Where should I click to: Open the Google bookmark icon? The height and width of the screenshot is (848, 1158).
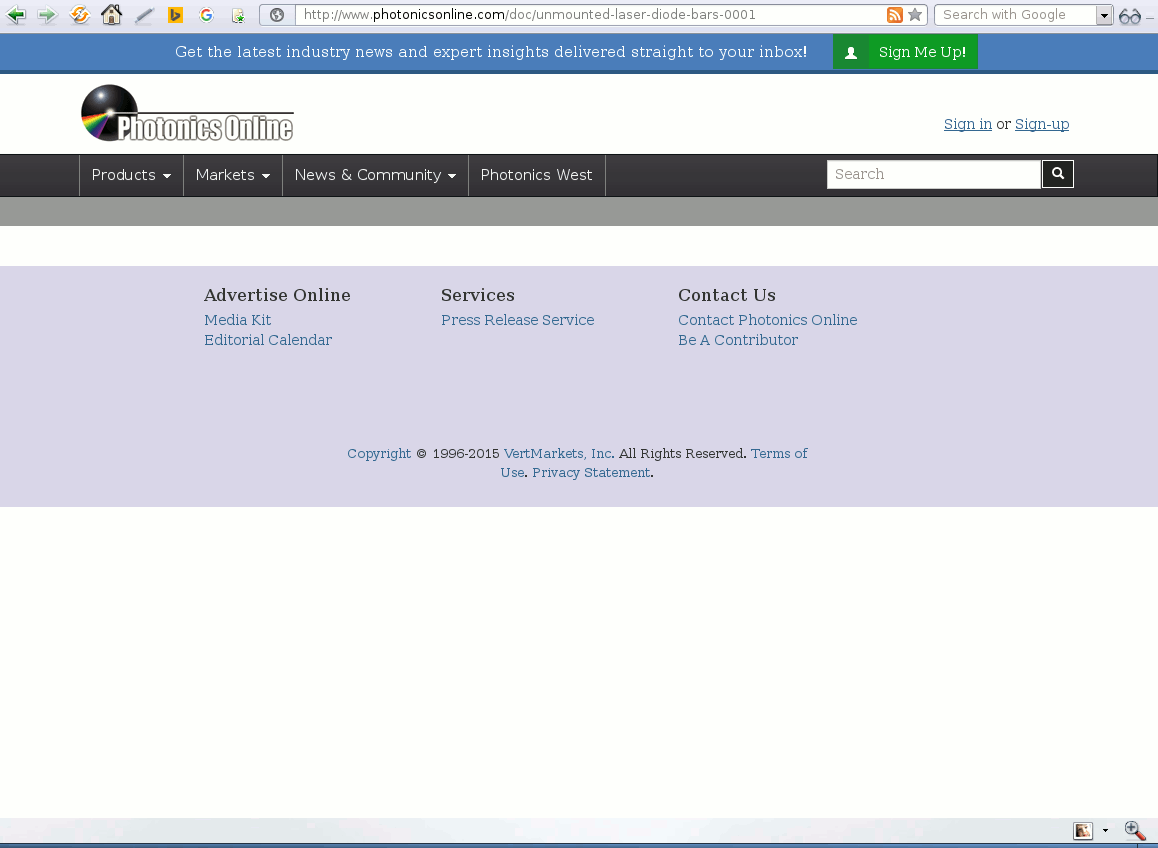207,15
